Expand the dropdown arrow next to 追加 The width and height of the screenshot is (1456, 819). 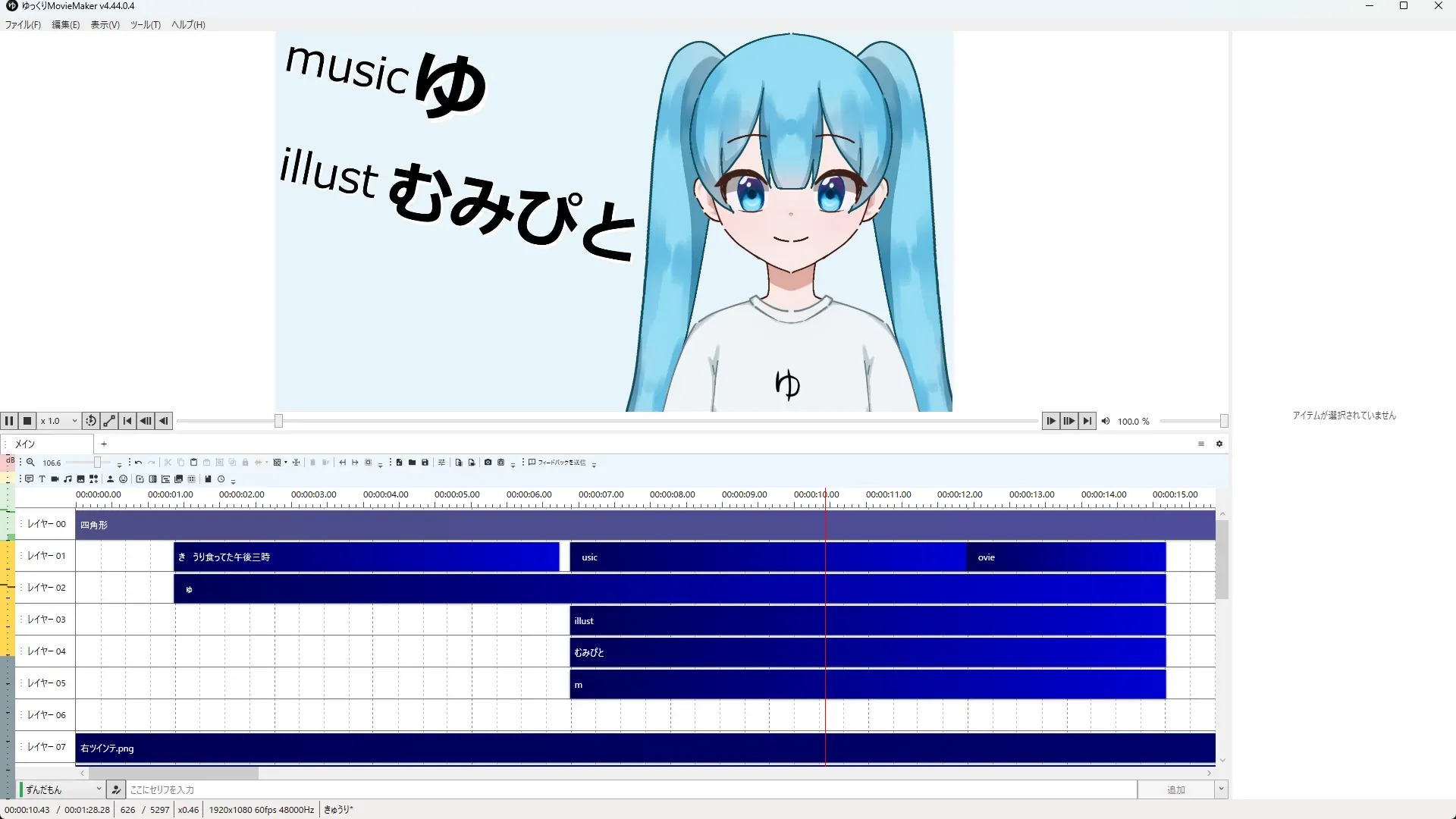coord(1221,789)
